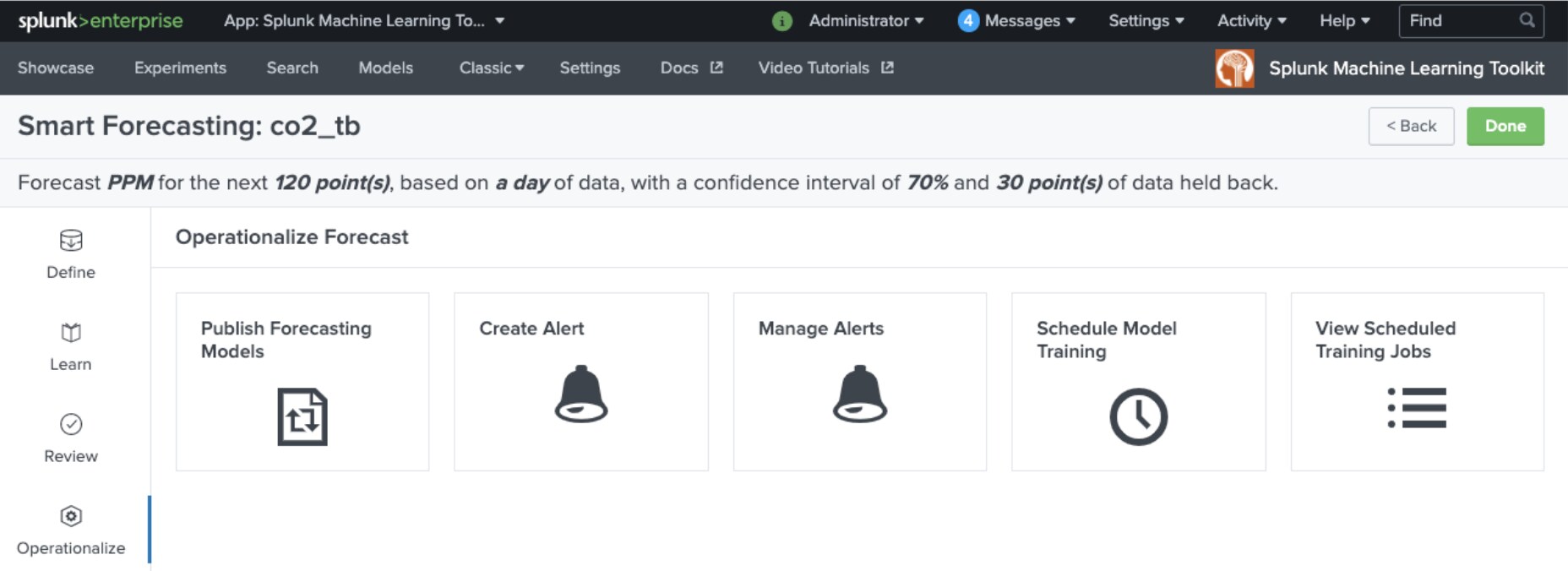
Task: Click the Smart Forecasting: co2_tb title
Action: (x=189, y=126)
